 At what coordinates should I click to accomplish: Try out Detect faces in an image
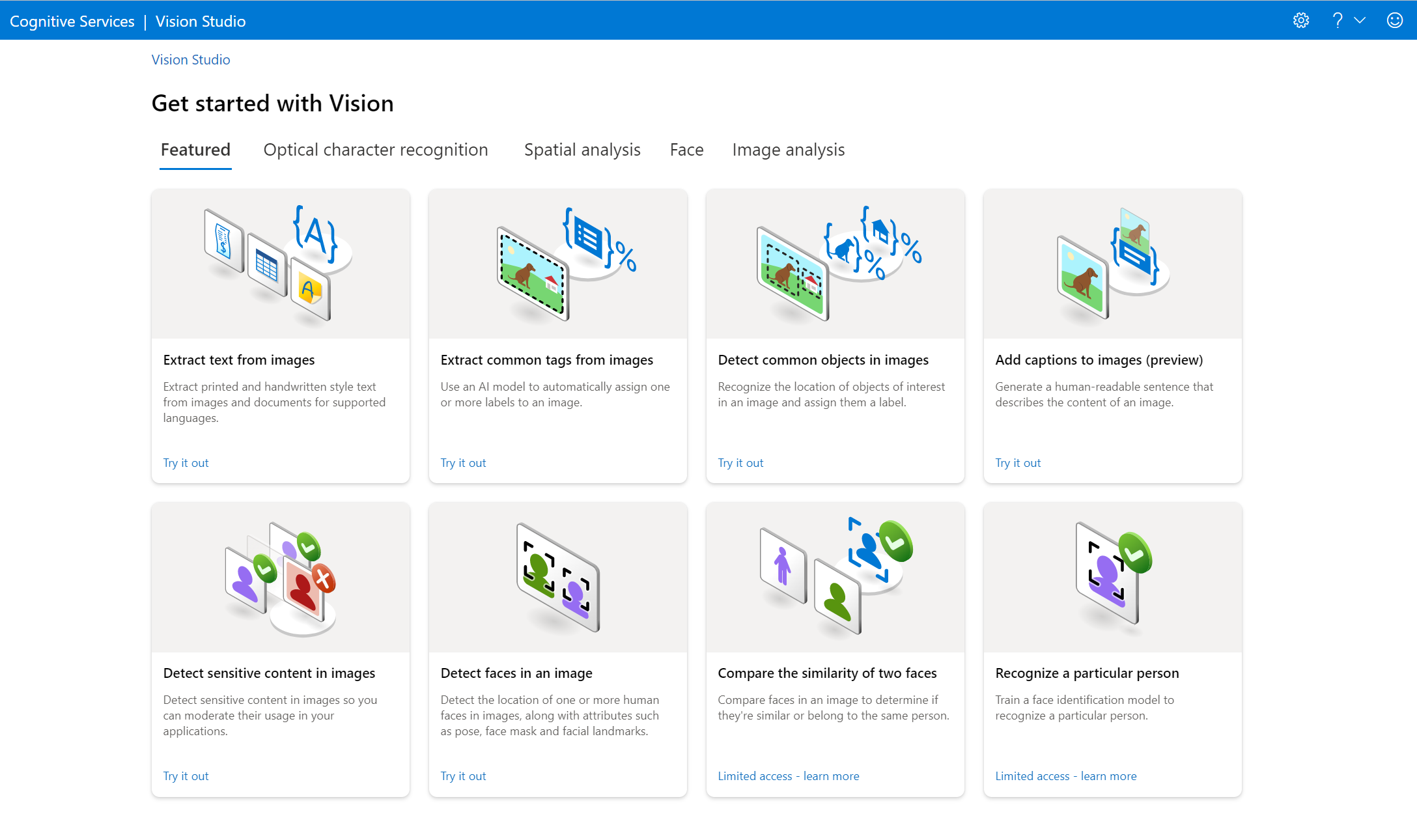(x=462, y=775)
